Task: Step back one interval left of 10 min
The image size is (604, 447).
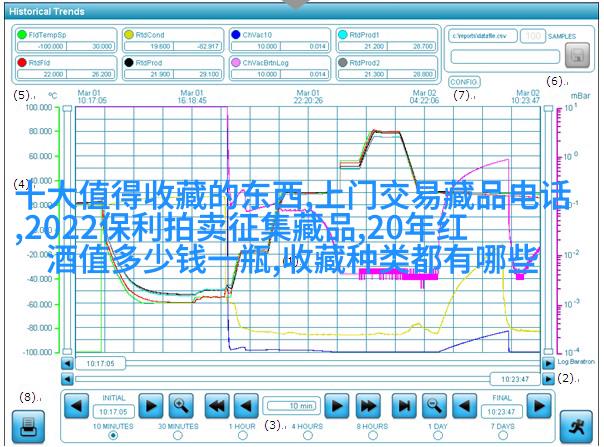Action: pos(246,405)
